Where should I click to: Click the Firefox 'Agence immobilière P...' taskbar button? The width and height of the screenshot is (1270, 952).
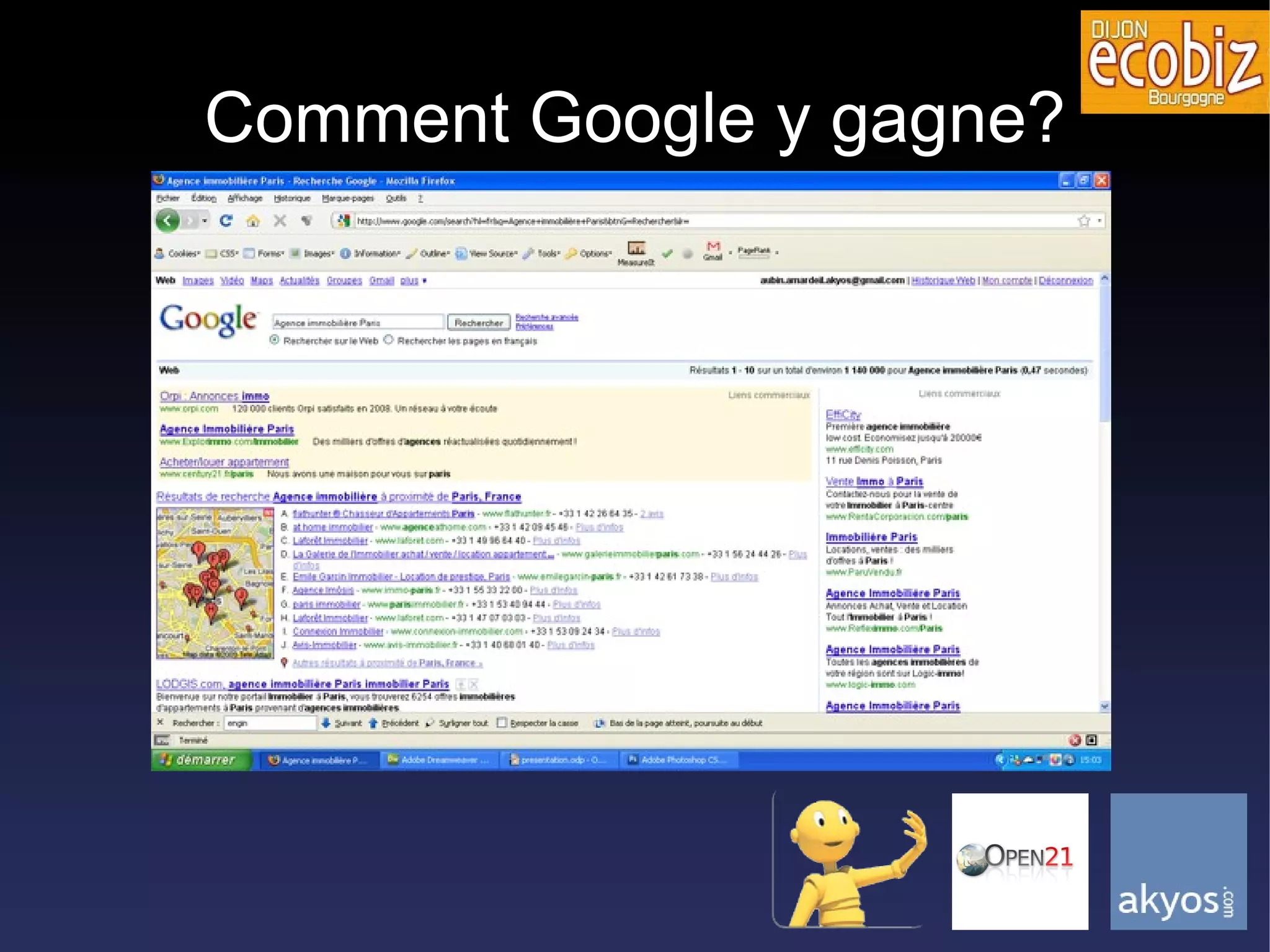(x=319, y=760)
